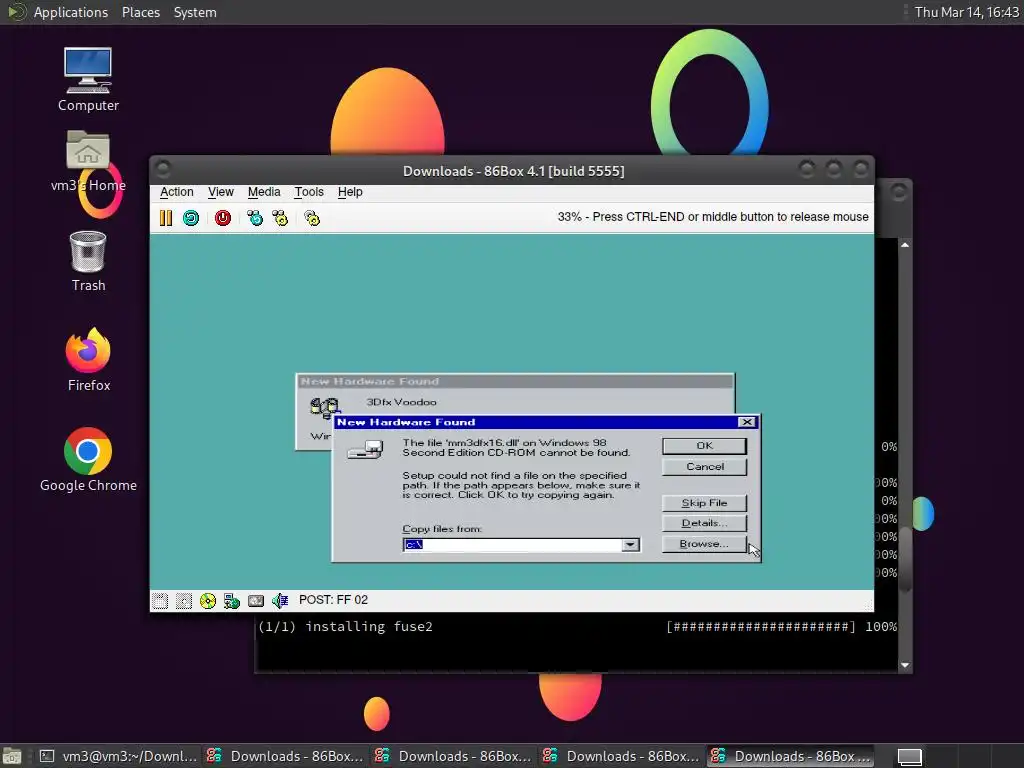1024x768 pixels.
Task: Open the Media menu
Action: (264, 192)
